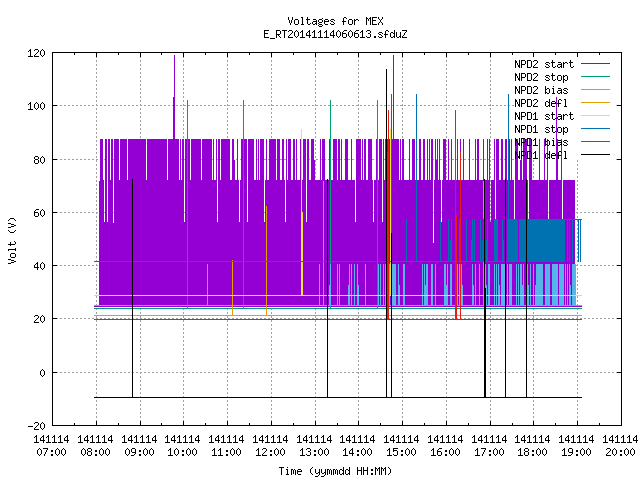Click the 07:00 time tick label
The image size is (640, 480).
point(51,452)
